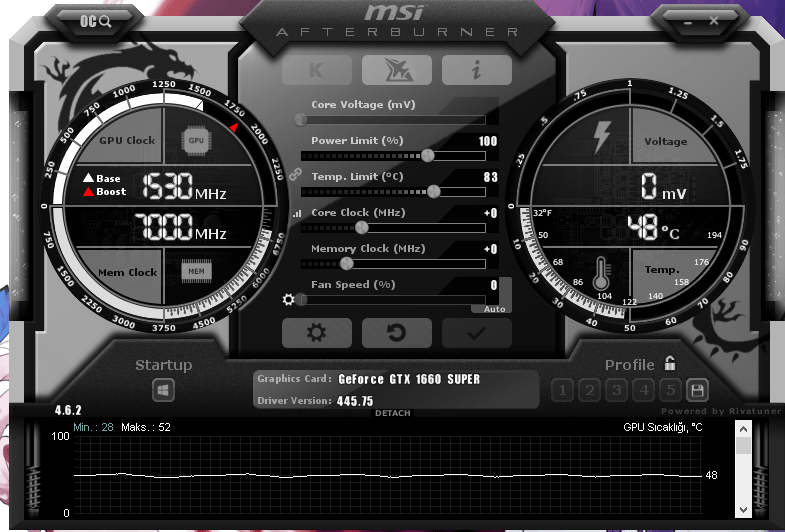Open the MSI fighter jet logo button

[x=397, y=70]
